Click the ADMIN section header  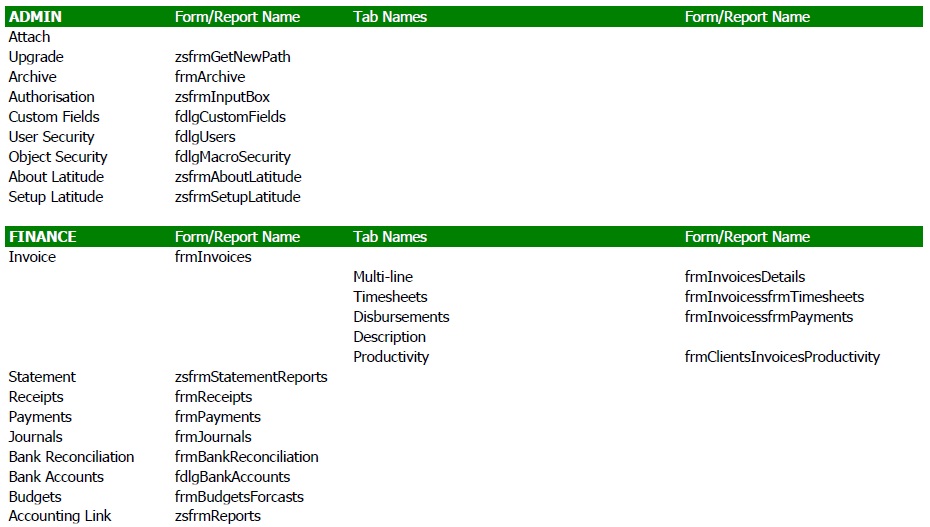click(x=35, y=17)
